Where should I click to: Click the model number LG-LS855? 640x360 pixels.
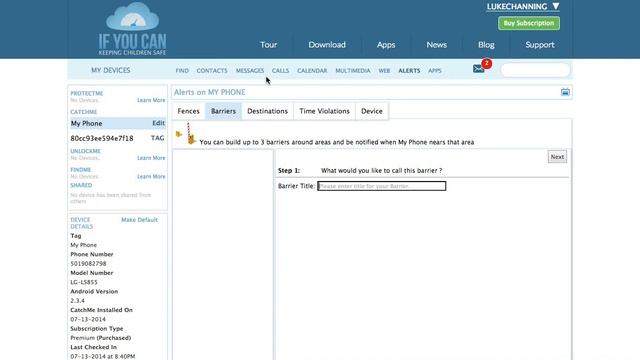tap(84, 282)
